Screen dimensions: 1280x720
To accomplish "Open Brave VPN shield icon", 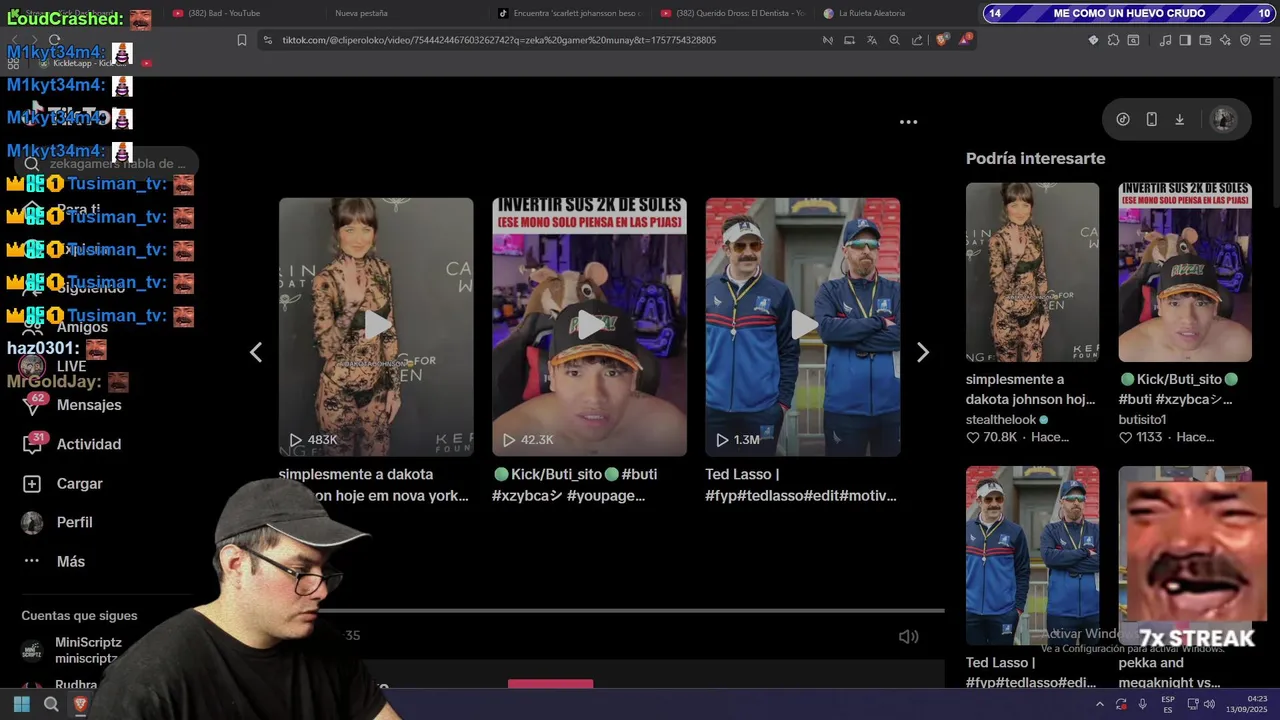I will point(1245,40).
